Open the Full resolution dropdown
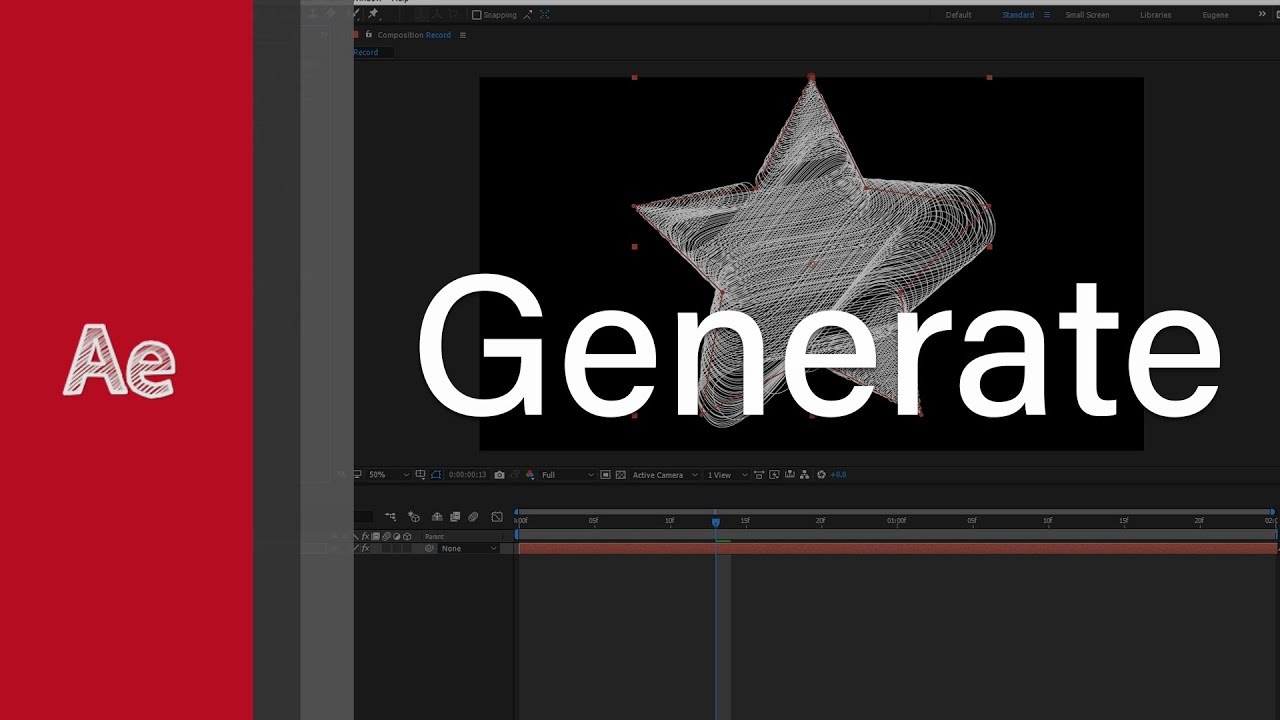Image resolution: width=1280 pixels, height=720 pixels. click(568, 475)
